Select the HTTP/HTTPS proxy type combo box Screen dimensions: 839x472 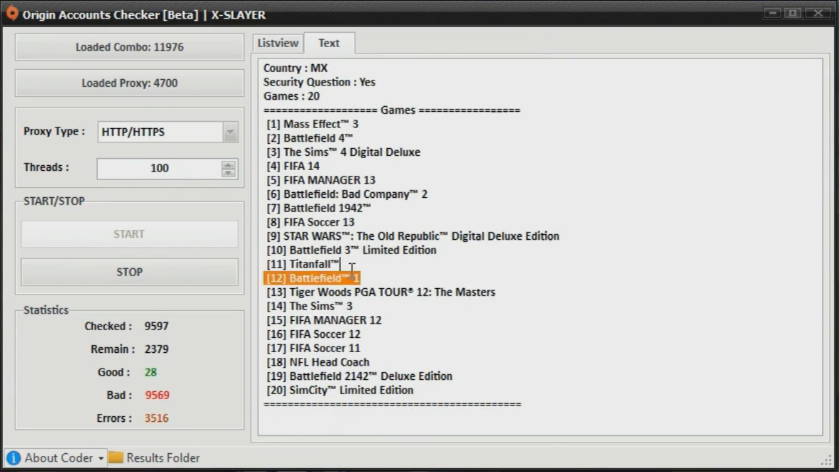(158, 132)
